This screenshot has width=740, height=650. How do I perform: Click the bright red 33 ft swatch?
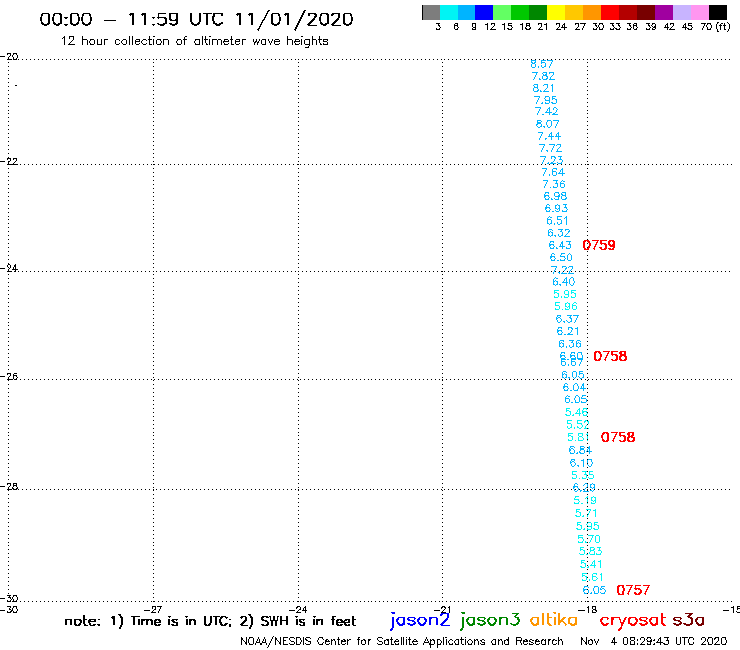click(x=610, y=12)
